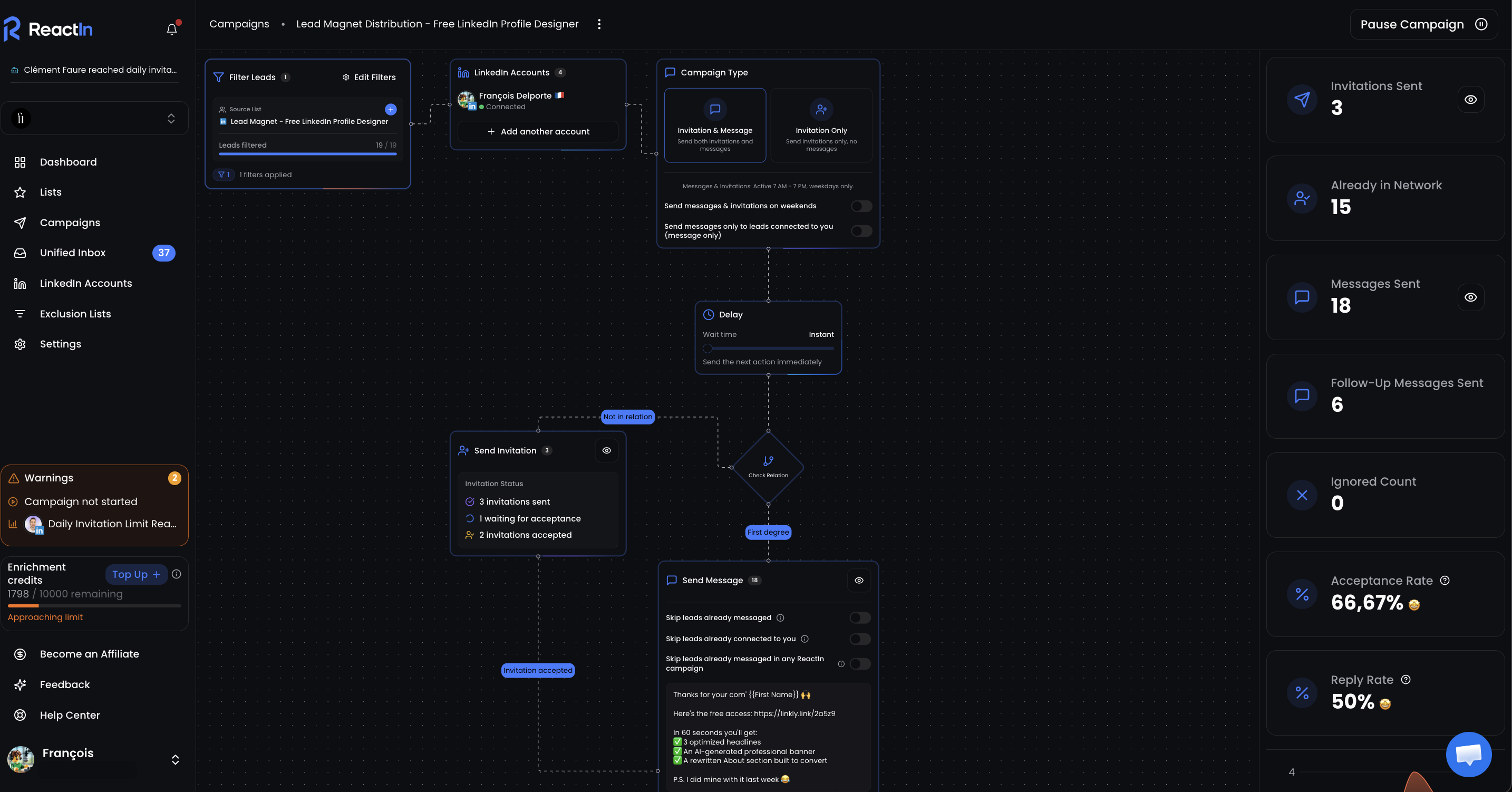The image size is (1512, 792).
Task: Select the Invitation Only campaign type card
Action: pyautogui.click(x=820, y=125)
